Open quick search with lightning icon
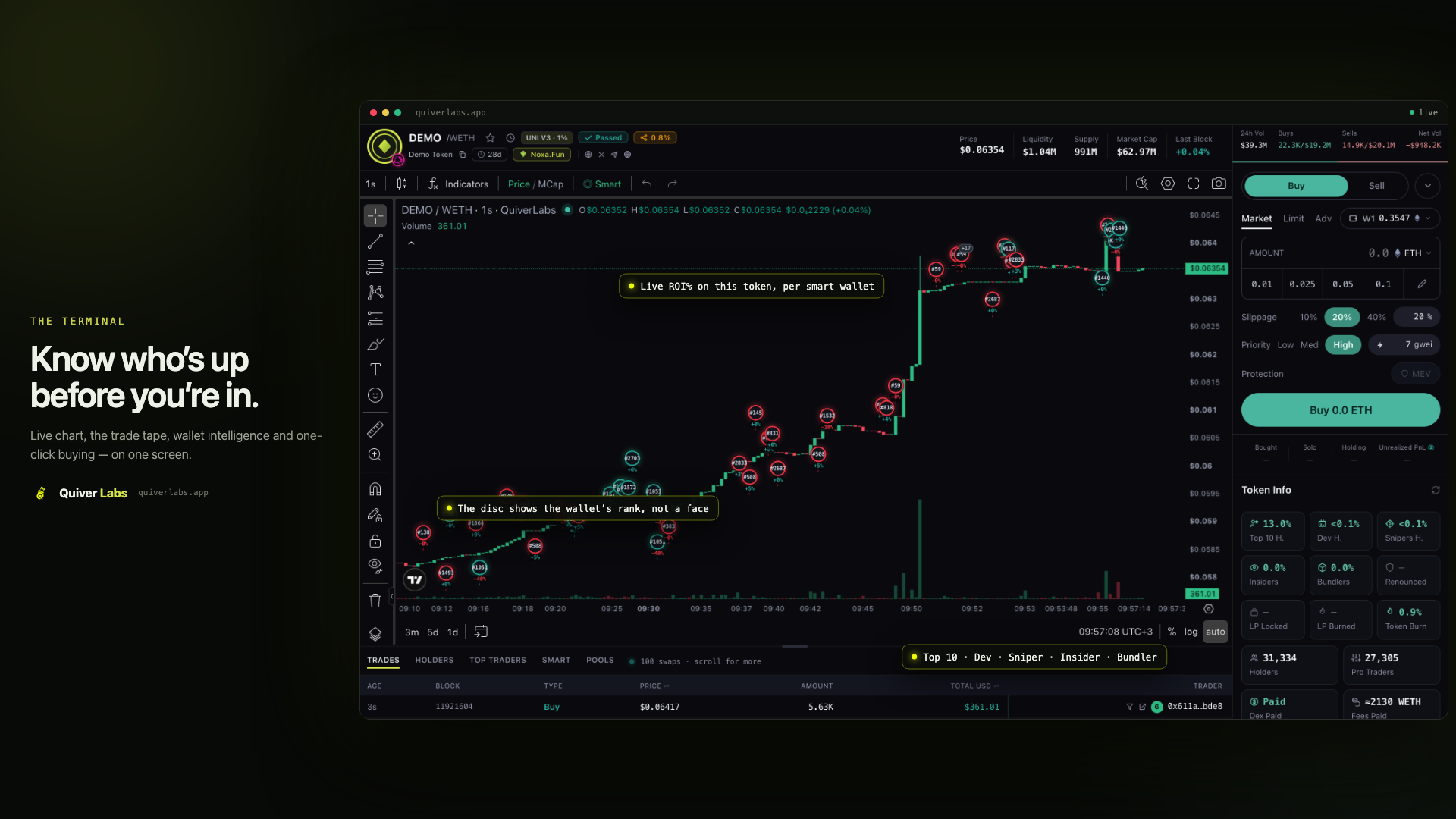This screenshot has width=1456, height=819. 1142,184
